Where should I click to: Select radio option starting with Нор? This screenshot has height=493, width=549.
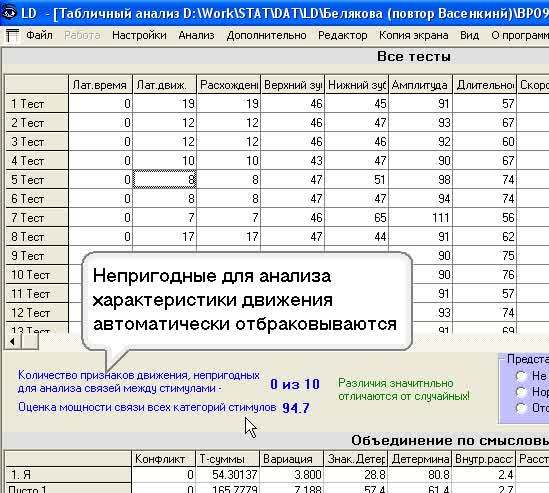click(x=521, y=391)
